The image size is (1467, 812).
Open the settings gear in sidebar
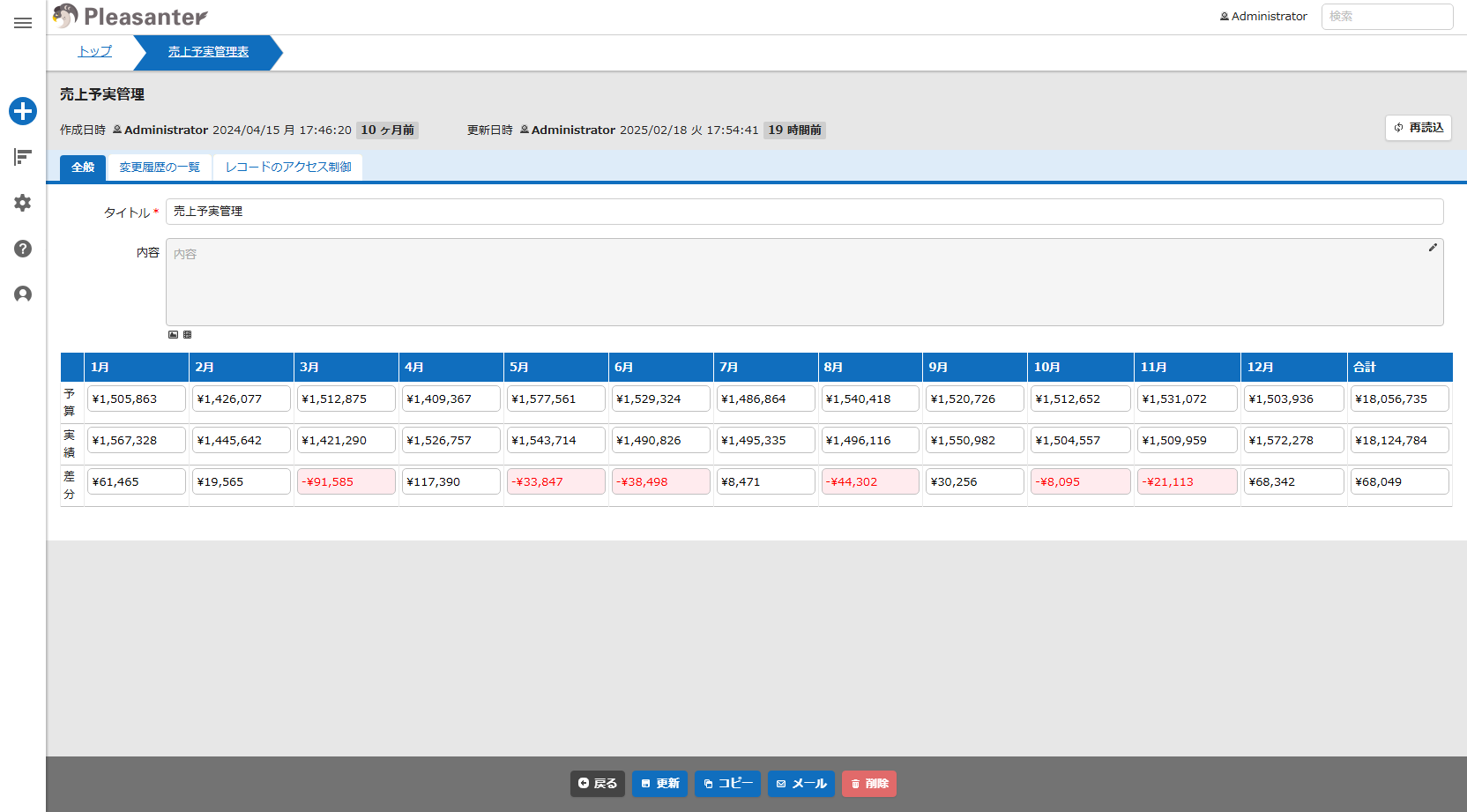click(23, 203)
